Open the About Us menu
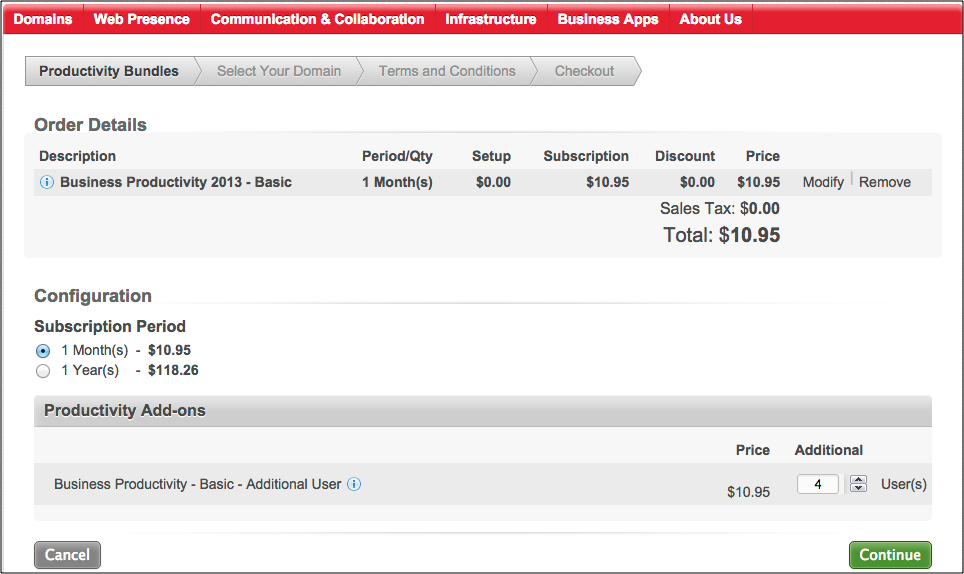 click(x=710, y=19)
